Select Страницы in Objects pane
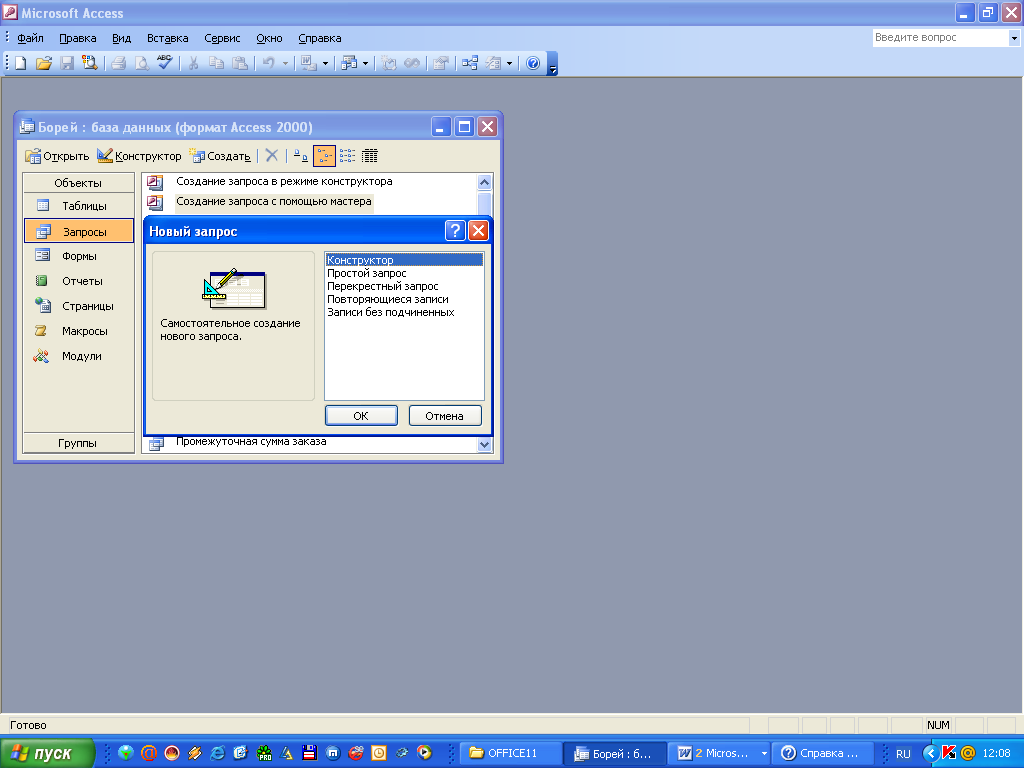Screen dimensions: 1024x768 pos(78,306)
